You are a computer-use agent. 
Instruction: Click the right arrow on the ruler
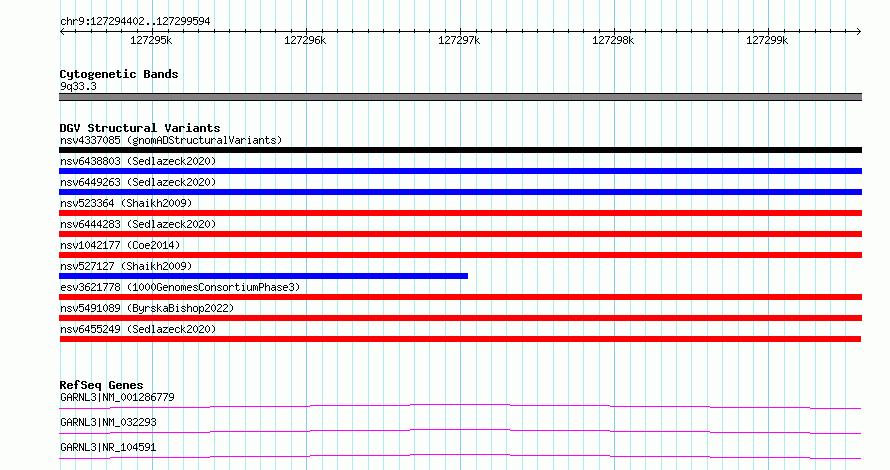[x=859, y=31]
